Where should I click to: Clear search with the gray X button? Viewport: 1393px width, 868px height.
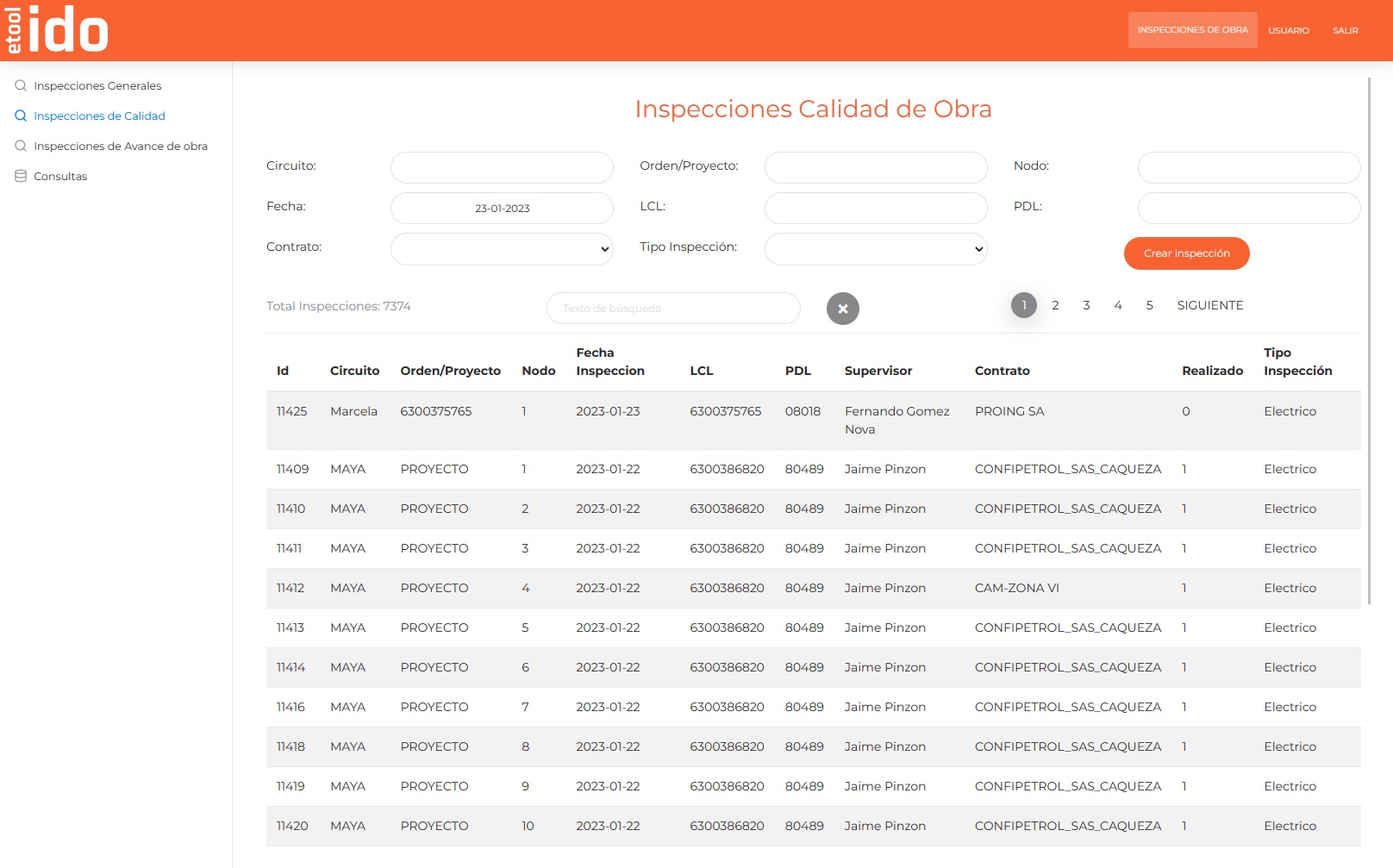tap(842, 309)
